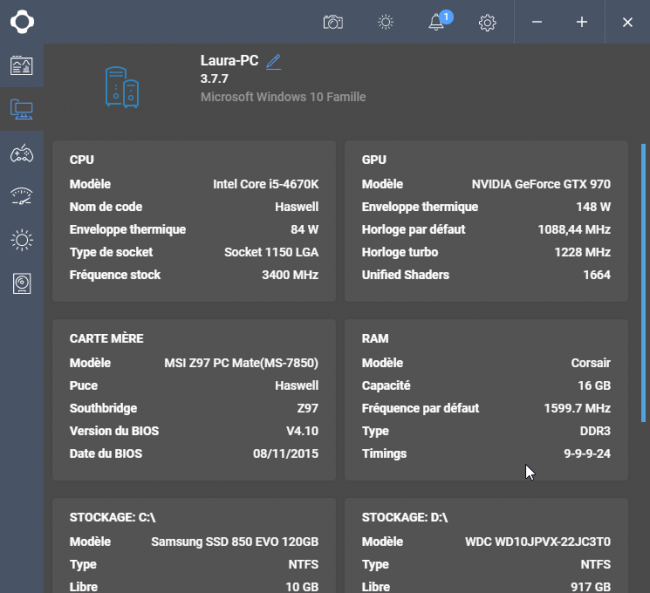Select the GPU info card

486,221
